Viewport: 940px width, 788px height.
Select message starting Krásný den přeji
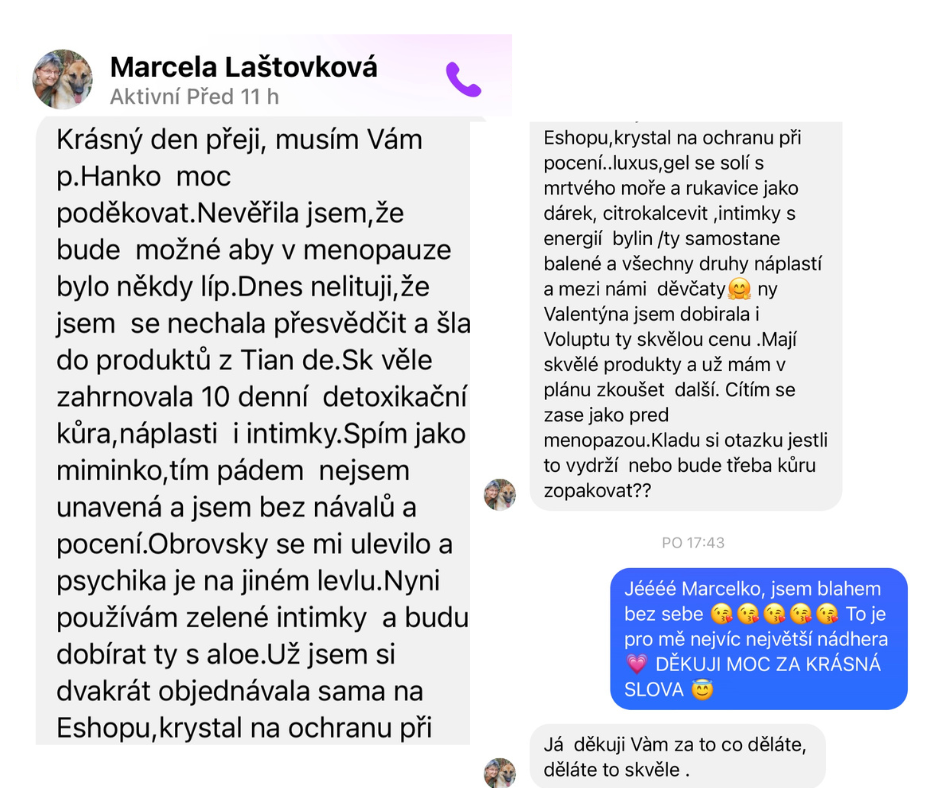253,431
